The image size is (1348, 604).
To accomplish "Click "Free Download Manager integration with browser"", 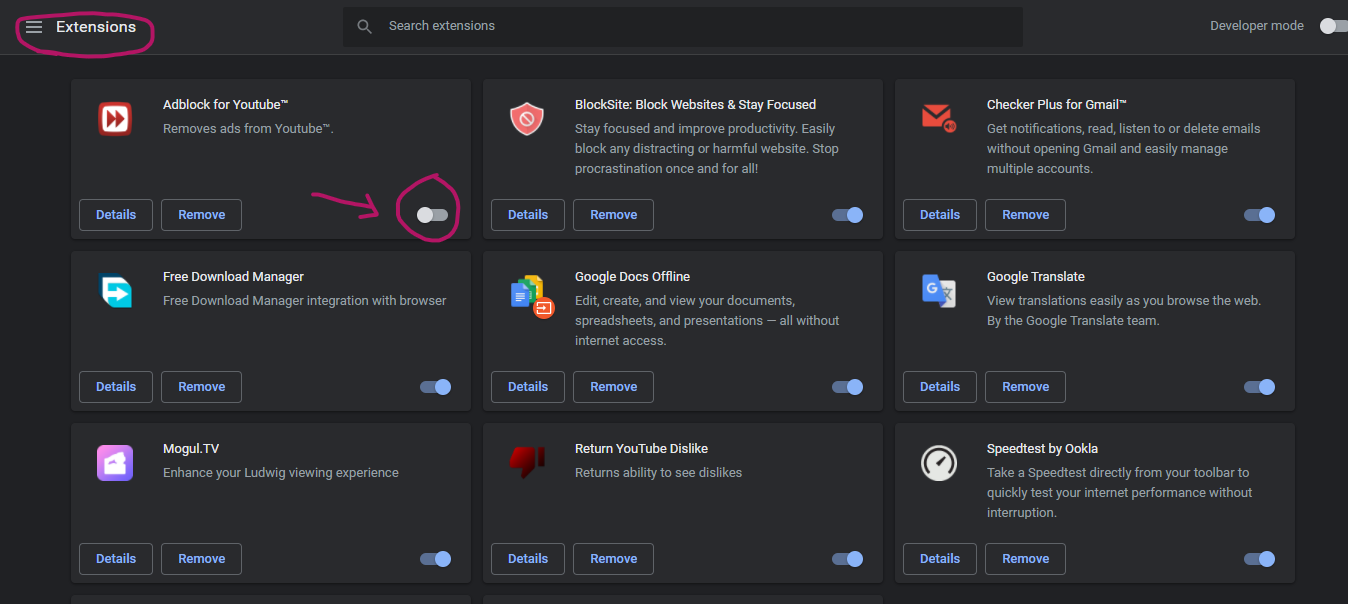I will [305, 301].
